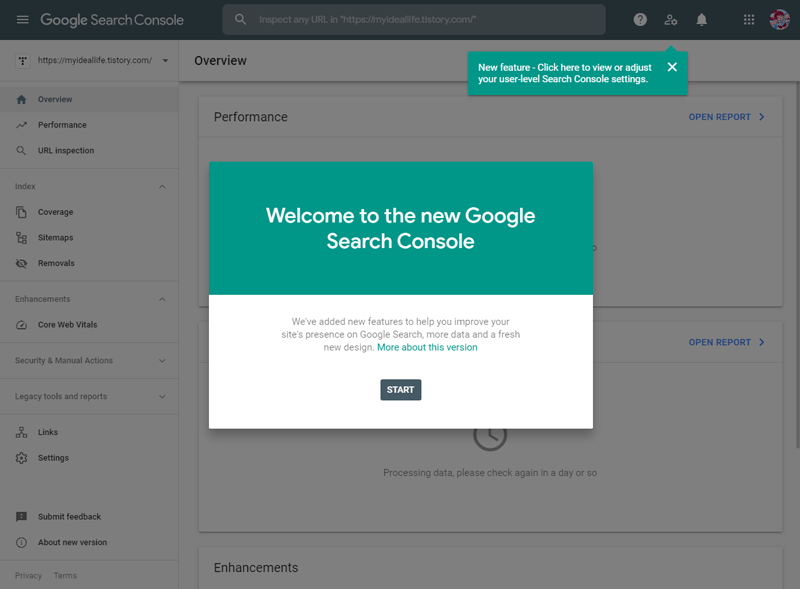
Task: Expand Security & Manual Actions section
Action: (162, 361)
